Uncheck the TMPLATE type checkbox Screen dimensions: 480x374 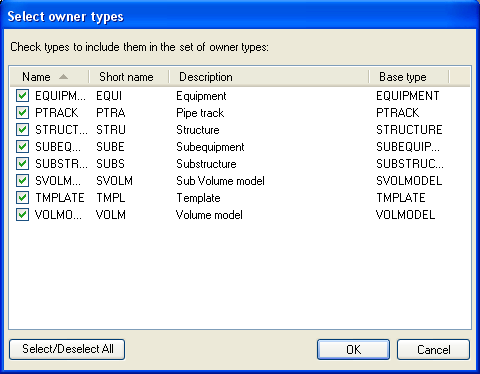(x=22, y=198)
